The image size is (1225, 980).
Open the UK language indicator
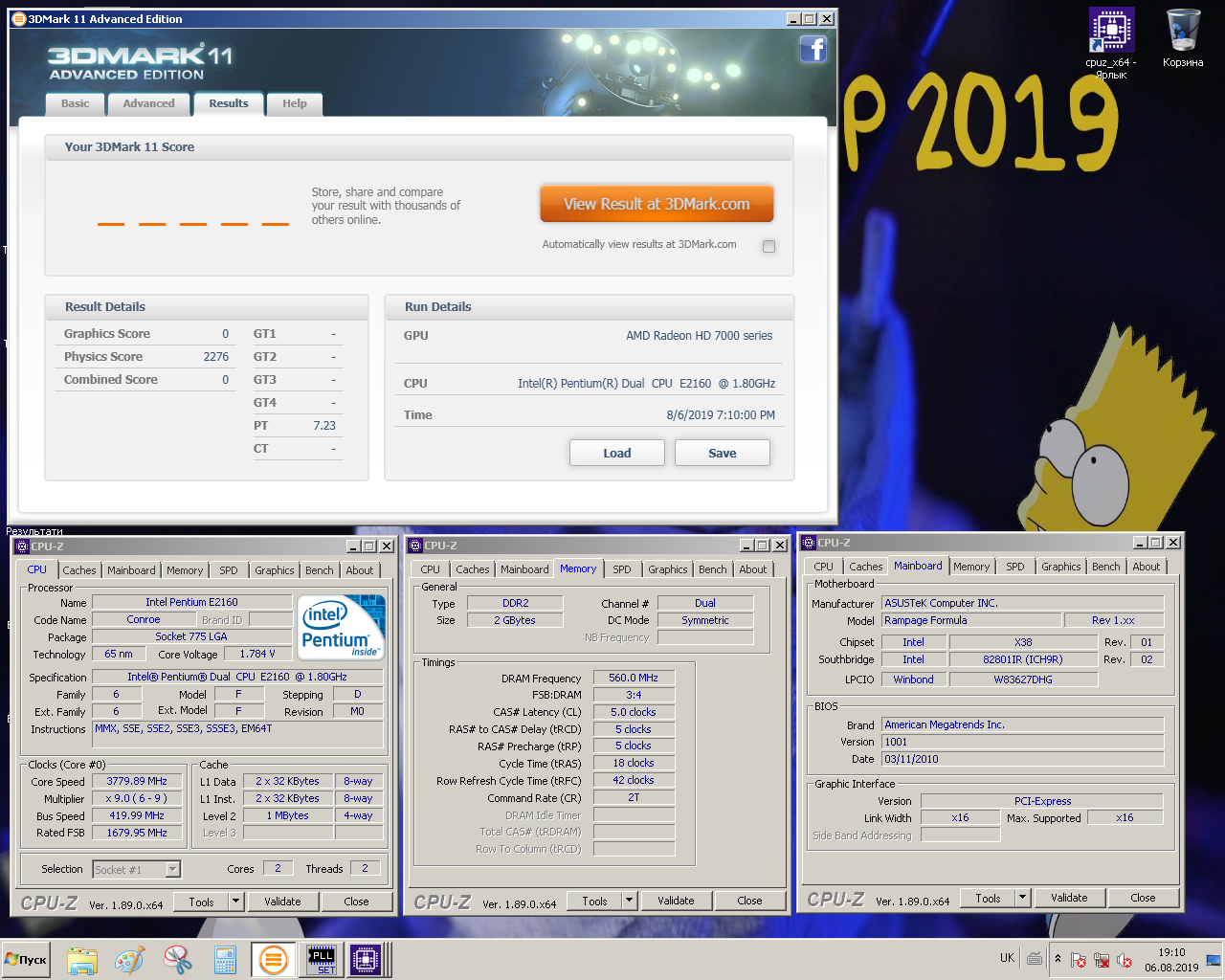(x=1007, y=958)
